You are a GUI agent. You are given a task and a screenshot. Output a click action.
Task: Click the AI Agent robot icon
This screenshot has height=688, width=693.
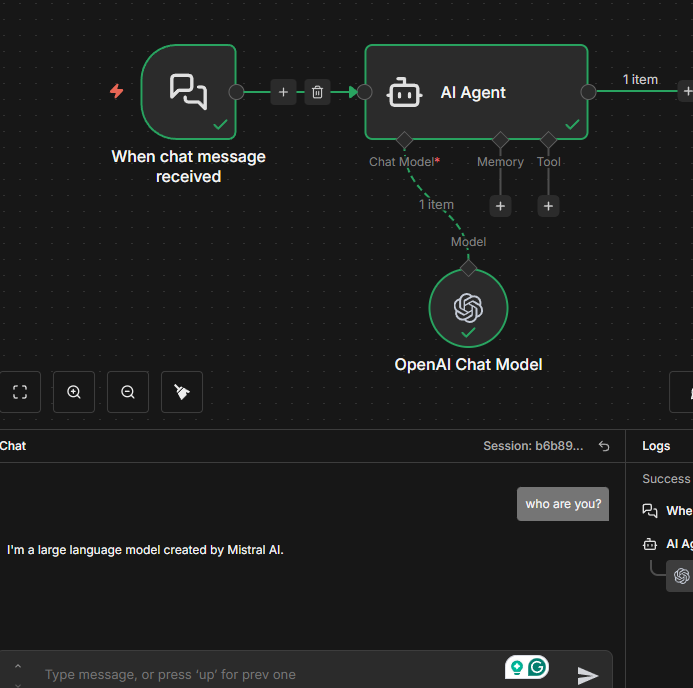pyautogui.click(x=404, y=92)
